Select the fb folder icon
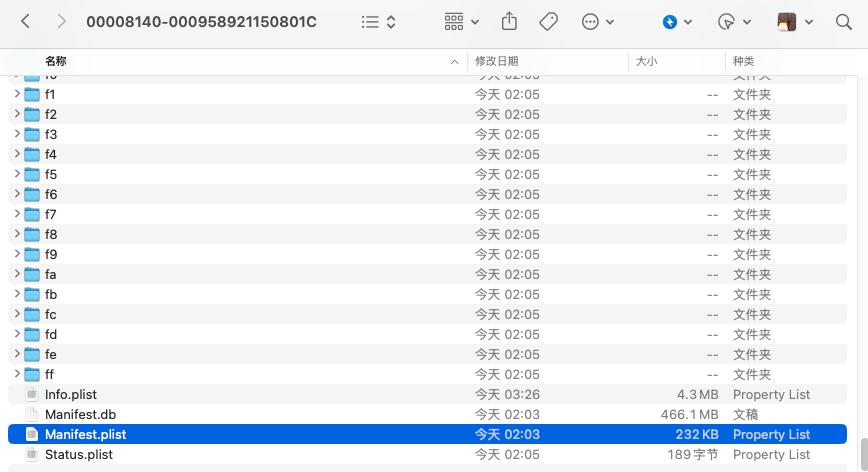The height and width of the screenshot is (472, 868). pyautogui.click(x=32, y=294)
